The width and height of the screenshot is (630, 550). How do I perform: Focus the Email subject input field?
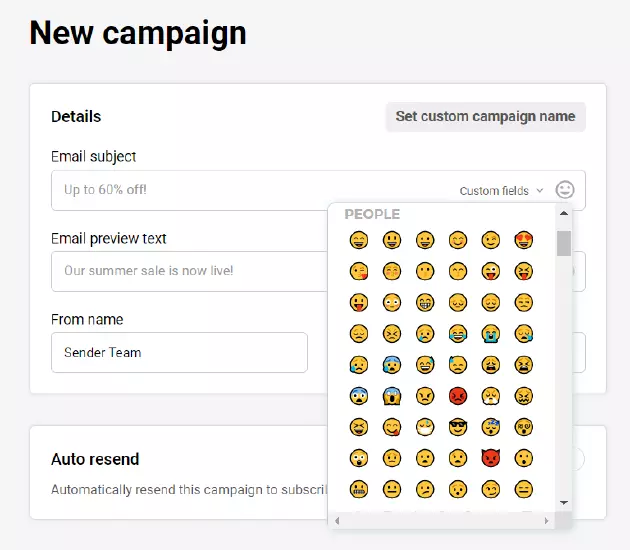[250, 190]
